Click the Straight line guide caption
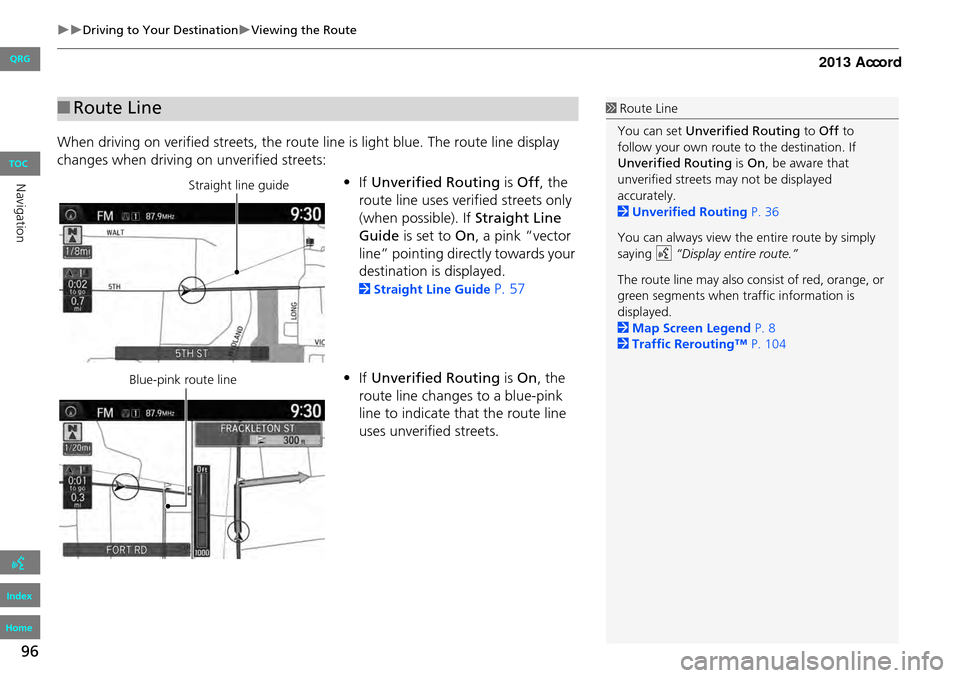The width and height of the screenshot is (960, 678). 238,185
